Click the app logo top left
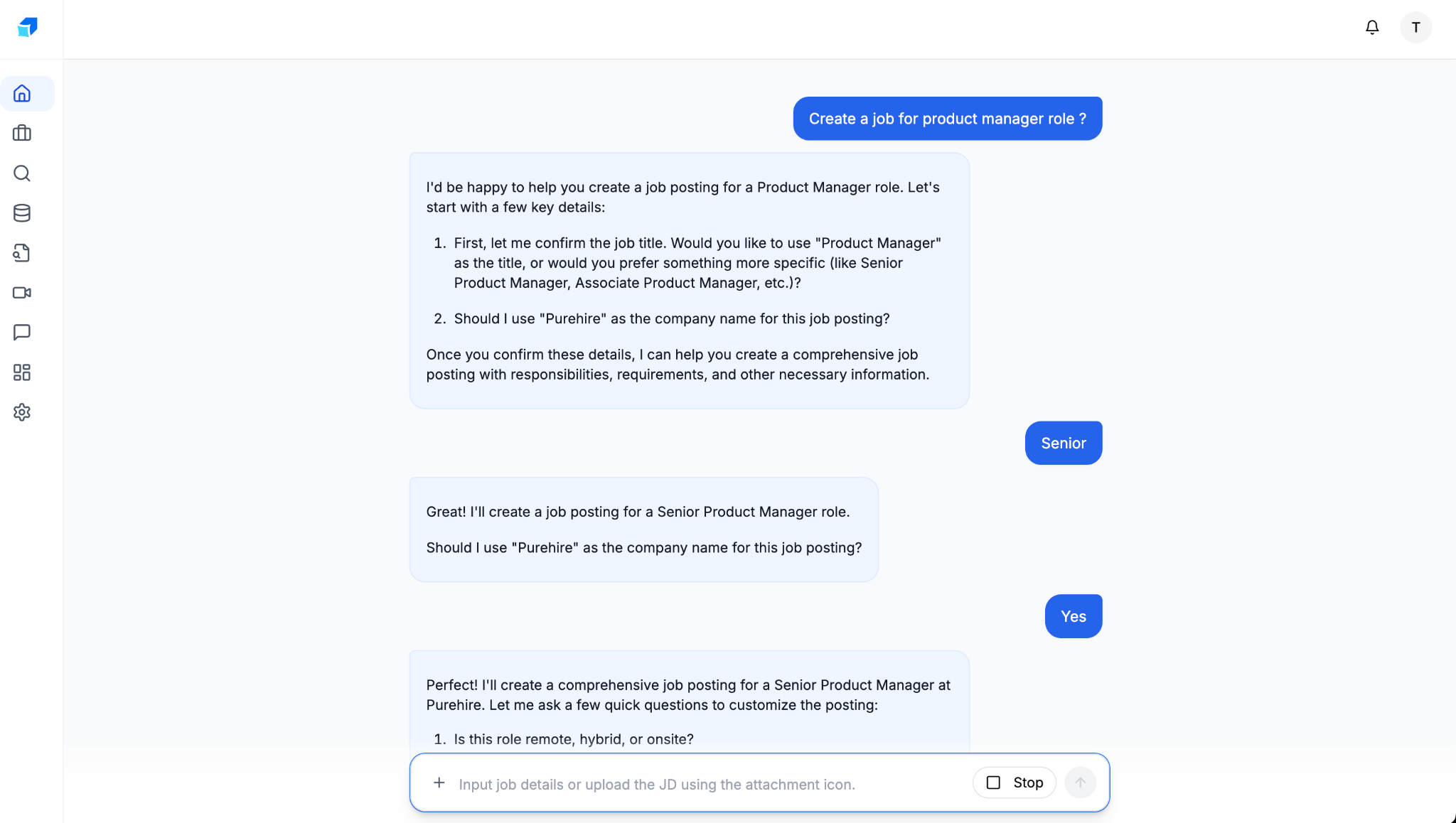The image size is (1456, 823). coord(27,28)
